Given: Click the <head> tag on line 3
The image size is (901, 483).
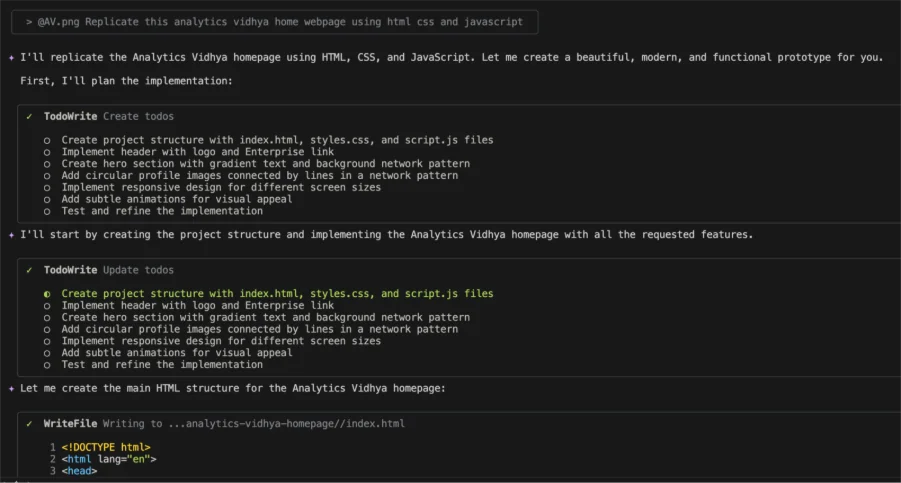Looking at the screenshot, I should (79, 471).
